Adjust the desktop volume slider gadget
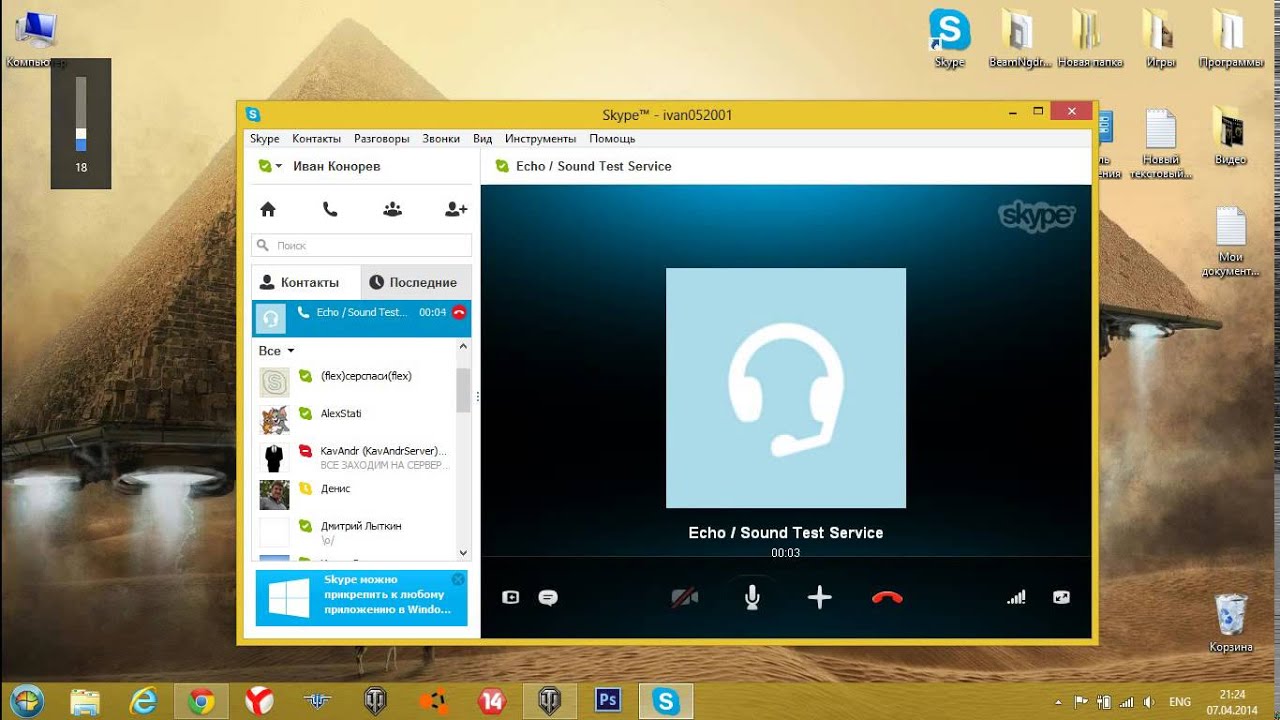 [81, 114]
